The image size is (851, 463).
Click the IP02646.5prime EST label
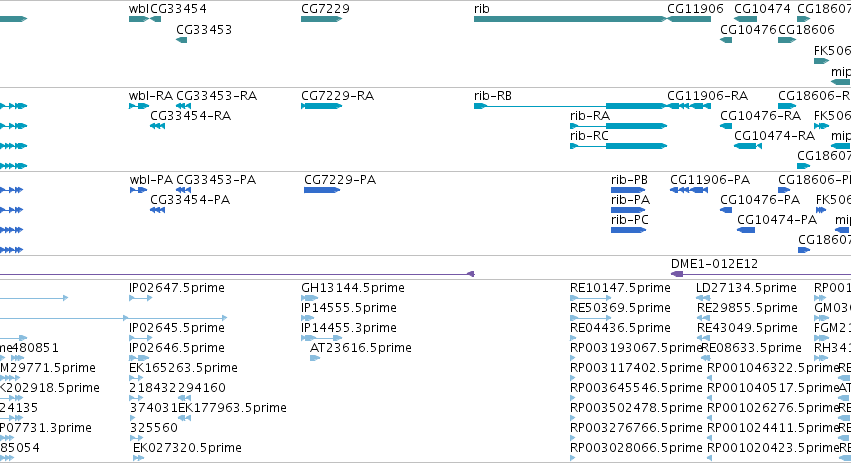coord(177,348)
